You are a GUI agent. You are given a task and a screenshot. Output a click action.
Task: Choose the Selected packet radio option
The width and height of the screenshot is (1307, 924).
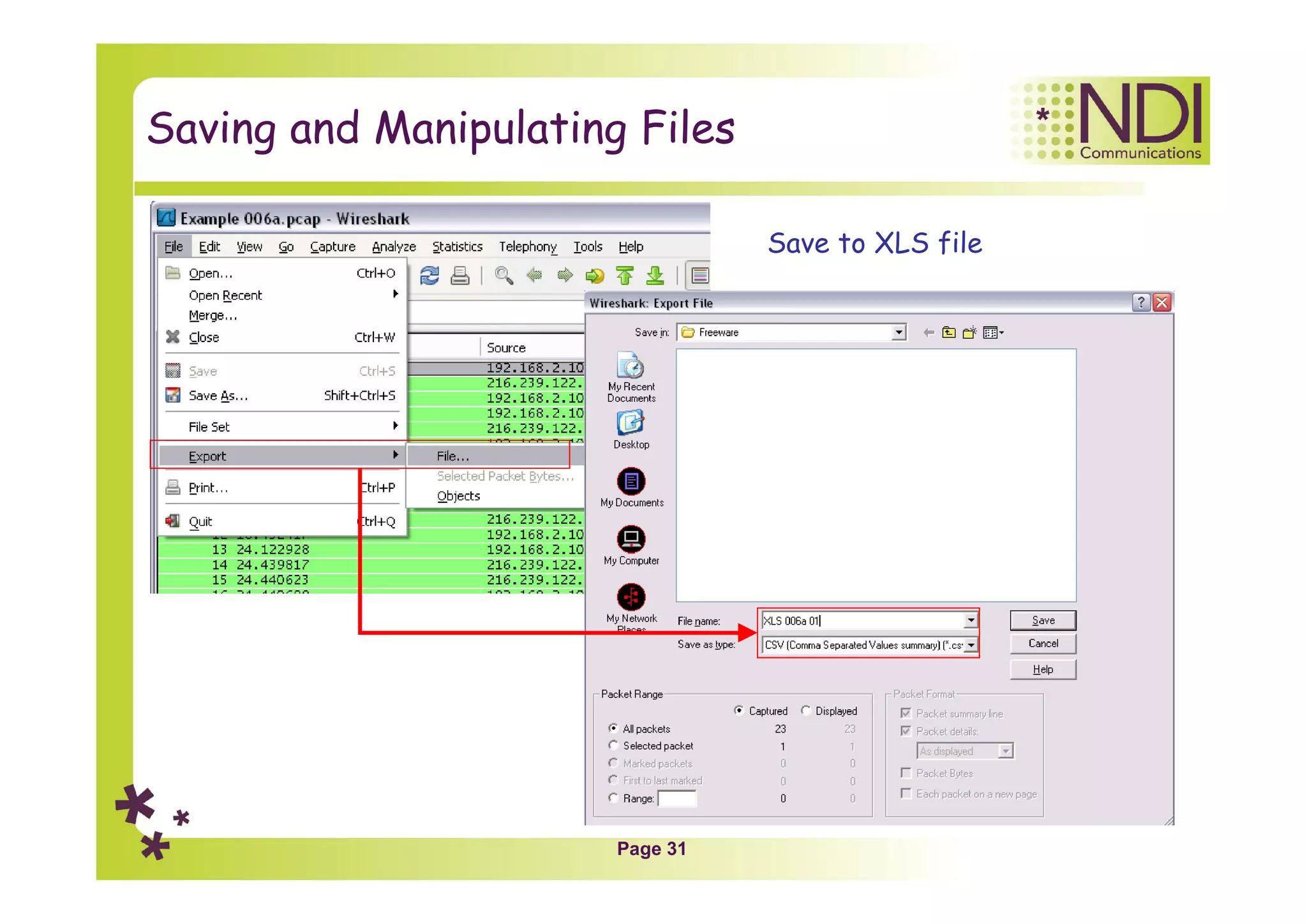tap(613, 745)
